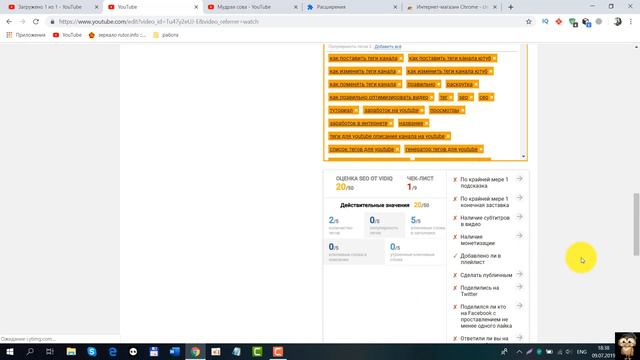Click the red diamond extension icon
This screenshot has width=640, height=360.
pos(558,22)
